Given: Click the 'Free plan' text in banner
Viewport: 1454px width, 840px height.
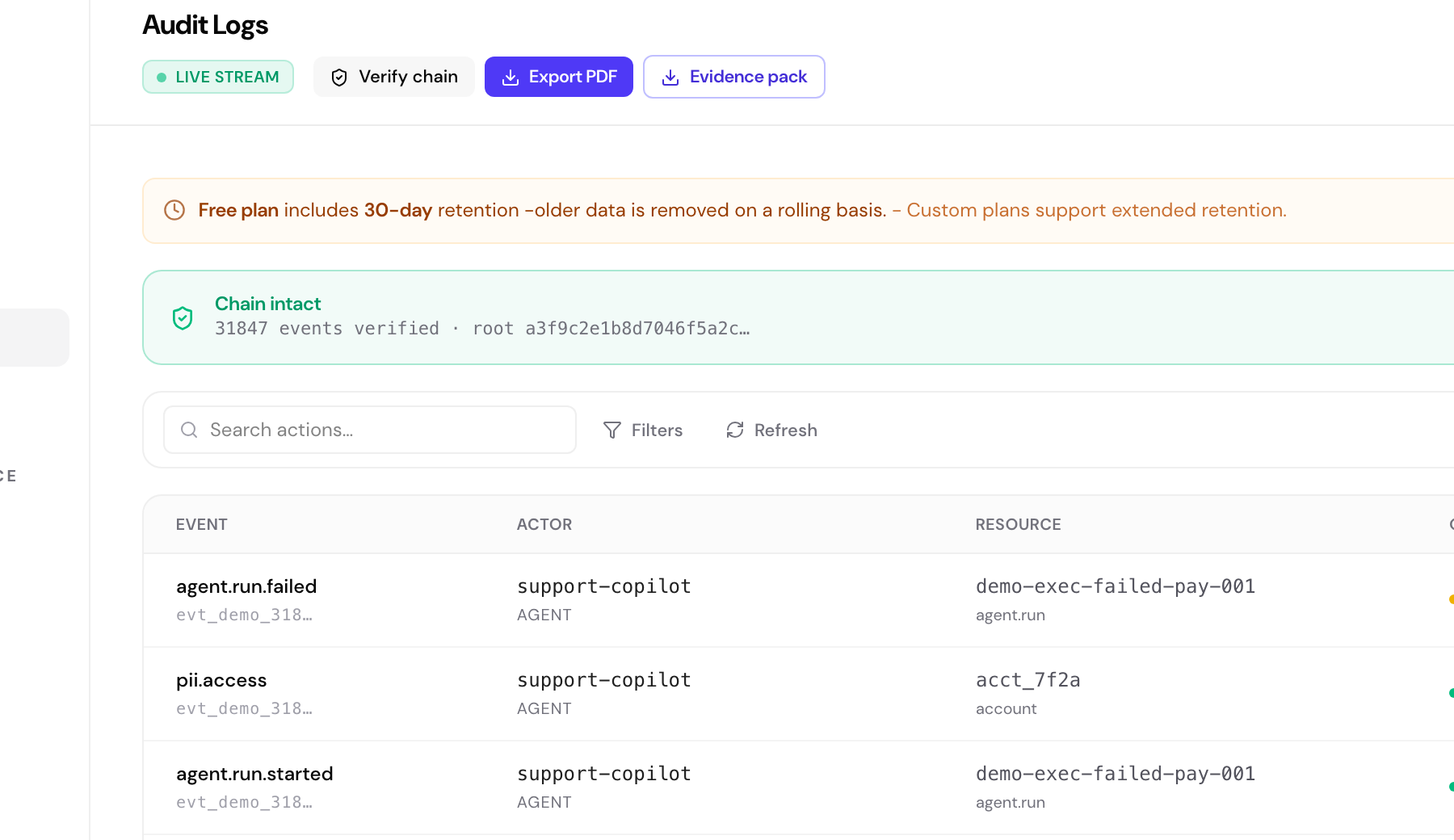Looking at the screenshot, I should point(238,210).
